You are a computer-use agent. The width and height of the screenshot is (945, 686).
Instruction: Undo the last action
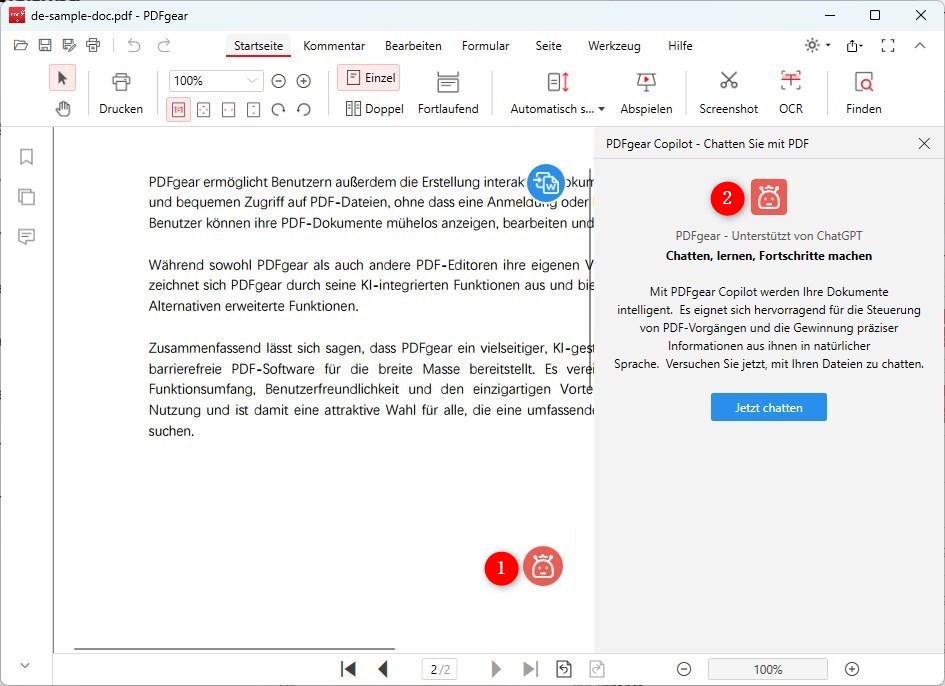click(134, 45)
